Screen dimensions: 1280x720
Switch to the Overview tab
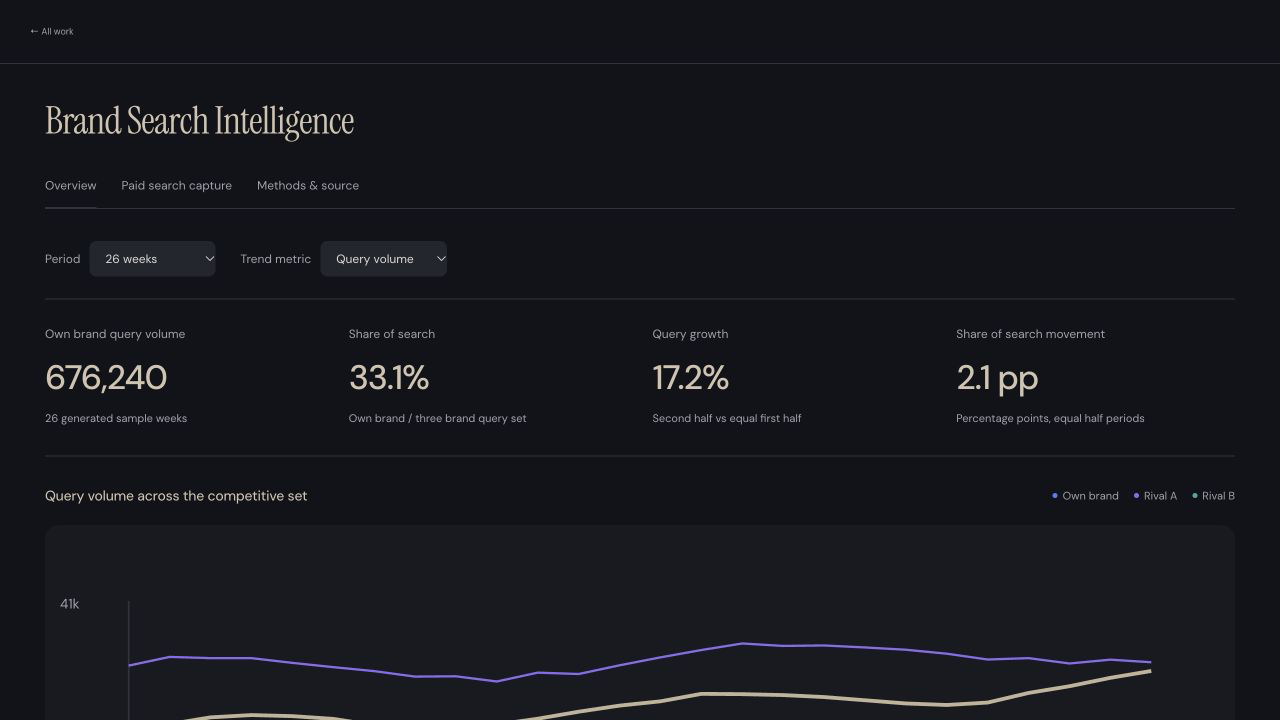(71, 186)
